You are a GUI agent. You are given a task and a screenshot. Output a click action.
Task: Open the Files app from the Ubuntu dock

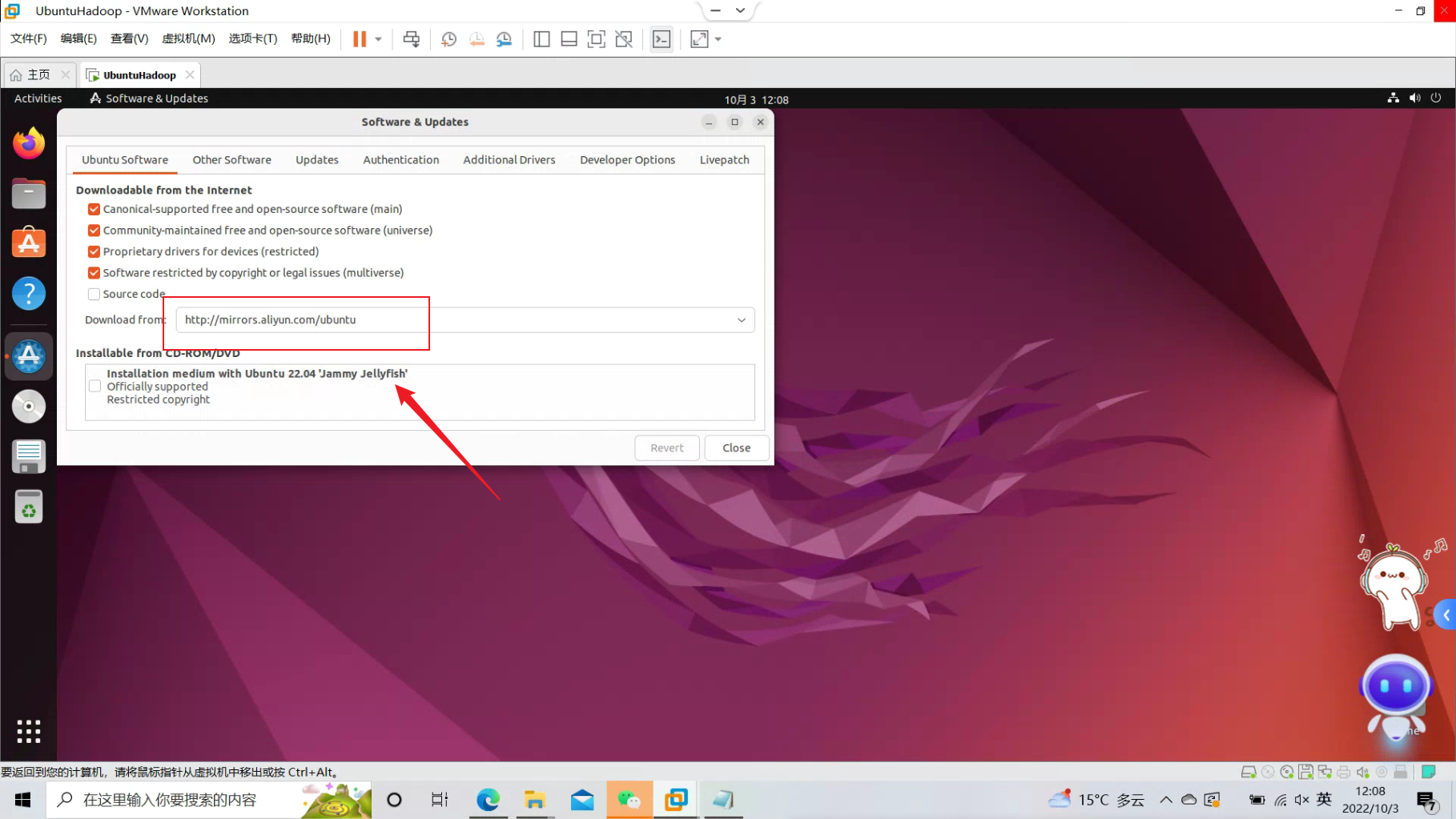pyautogui.click(x=29, y=194)
